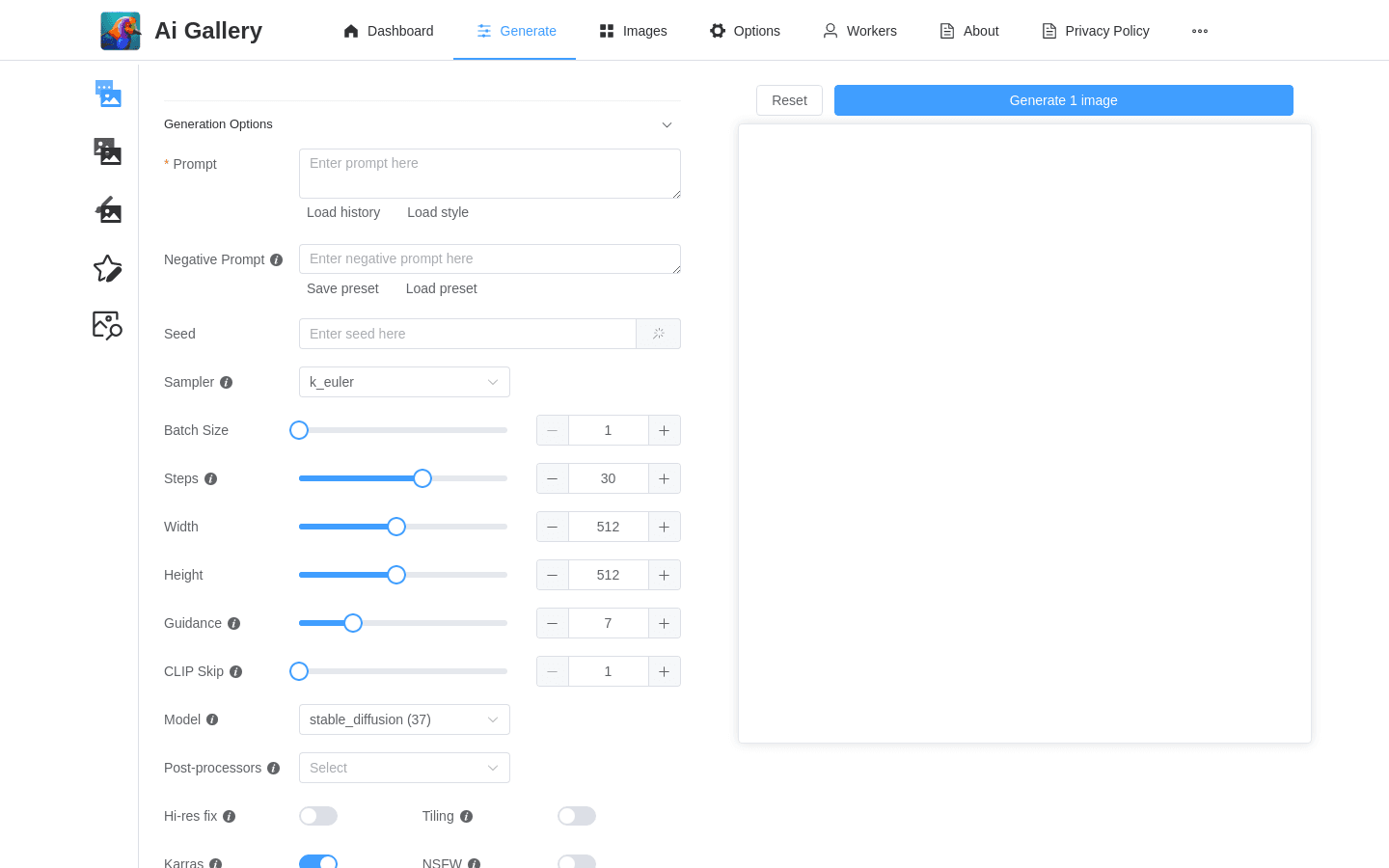Image resolution: width=1389 pixels, height=868 pixels.
Task: Turn on the Tiling switch
Action: pyautogui.click(x=577, y=816)
